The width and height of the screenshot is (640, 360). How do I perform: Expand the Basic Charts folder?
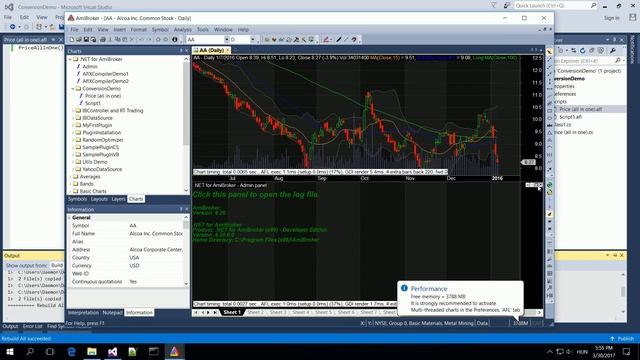click(70, 191)
